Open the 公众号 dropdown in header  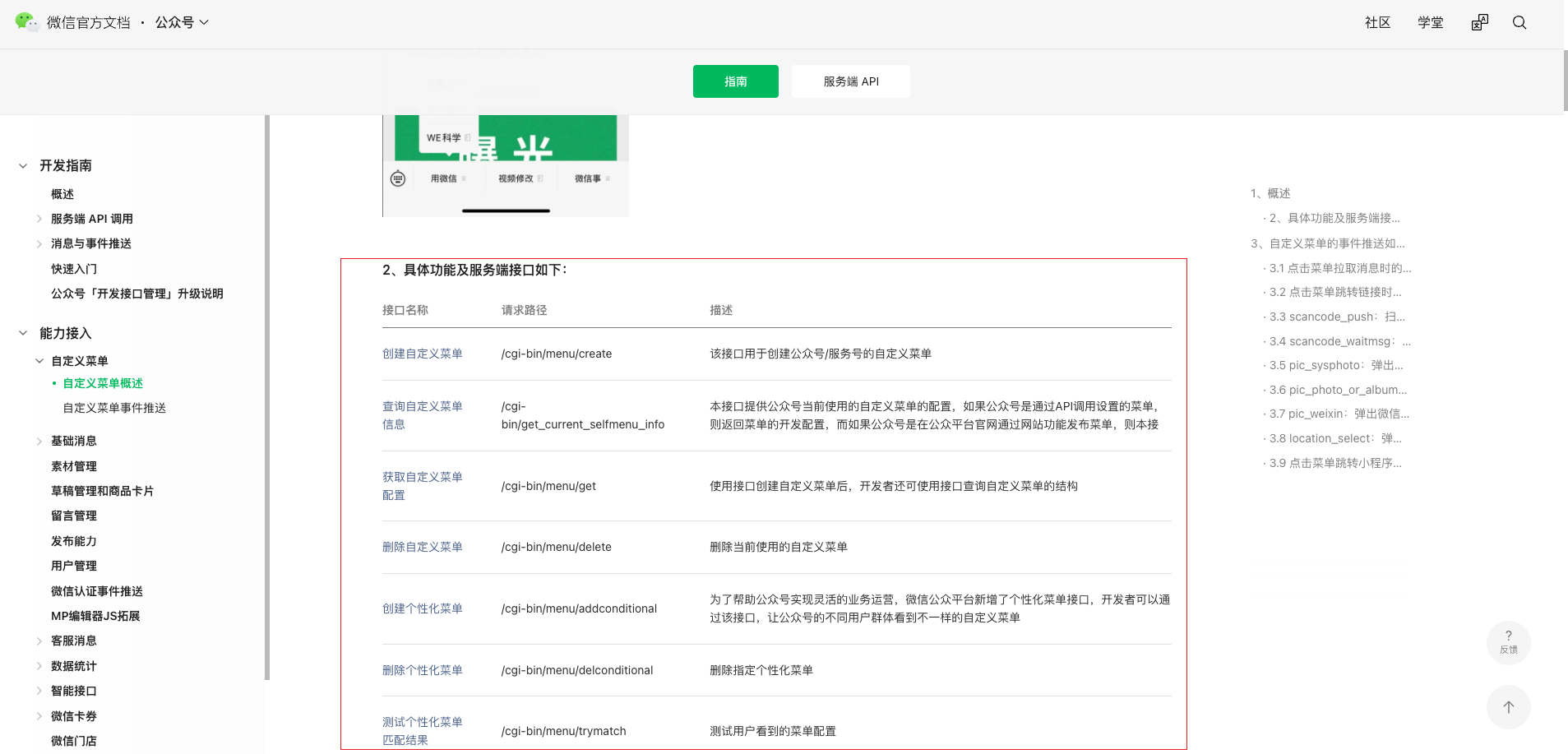[x=182, y=23]
